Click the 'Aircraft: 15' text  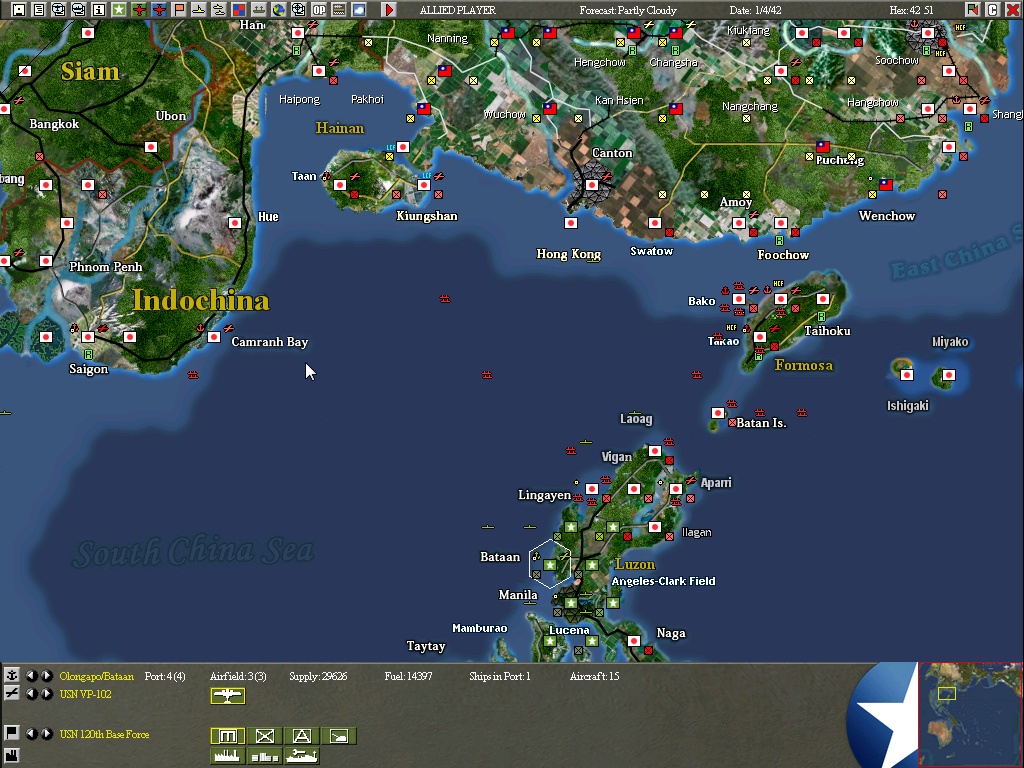point(594,677)
